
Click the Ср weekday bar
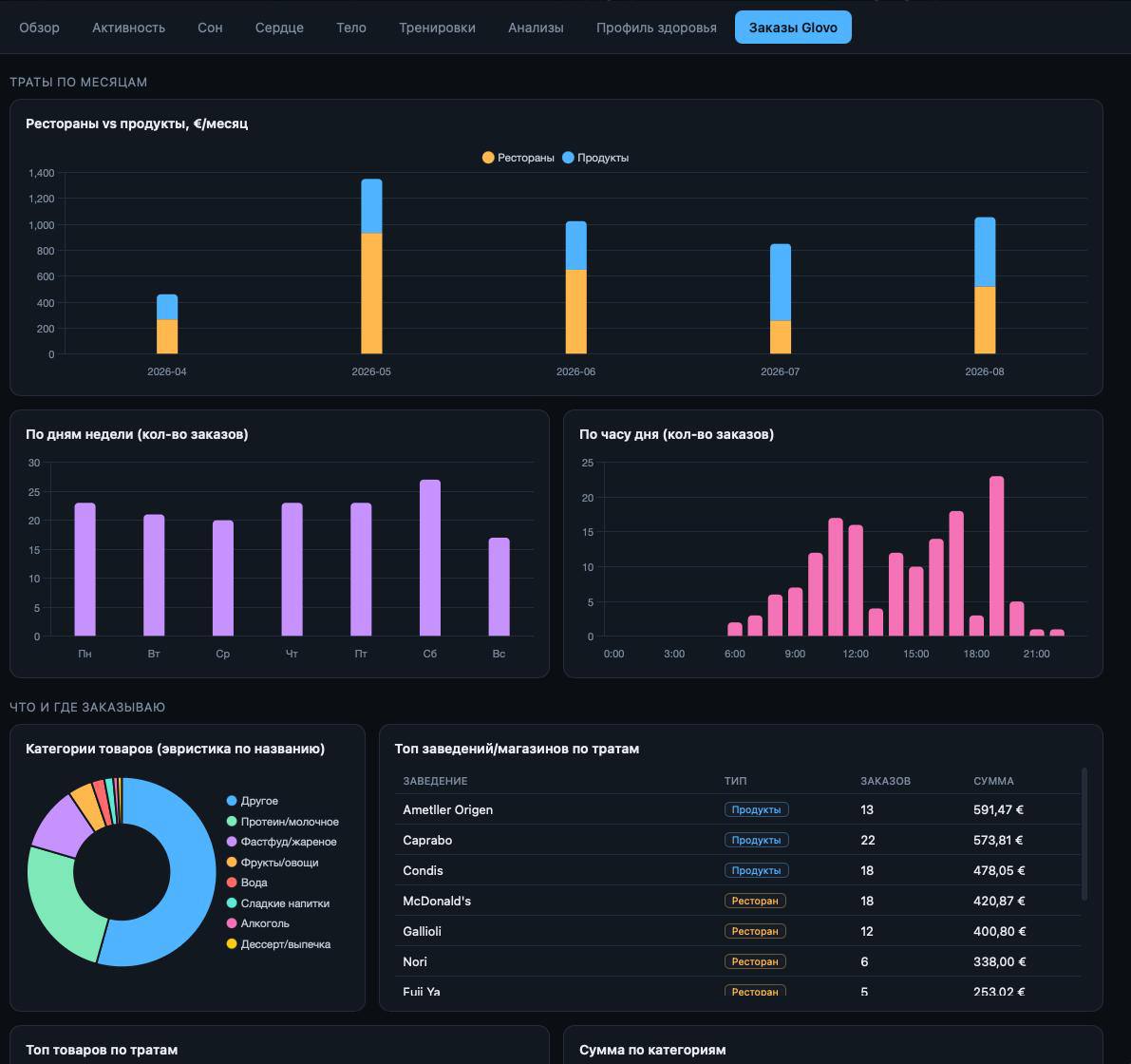(x=223, y=578)
